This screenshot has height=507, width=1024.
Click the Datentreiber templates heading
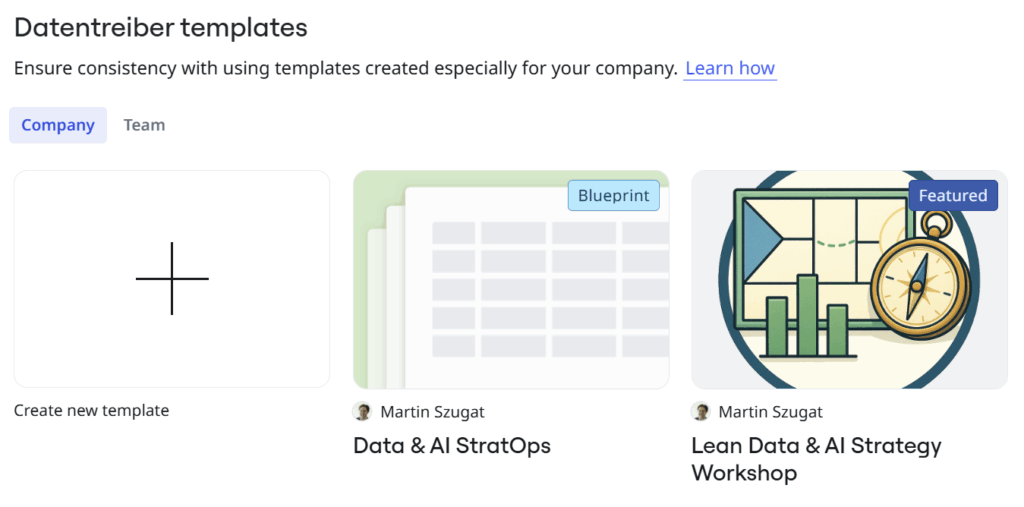click(x=161, y=28)
